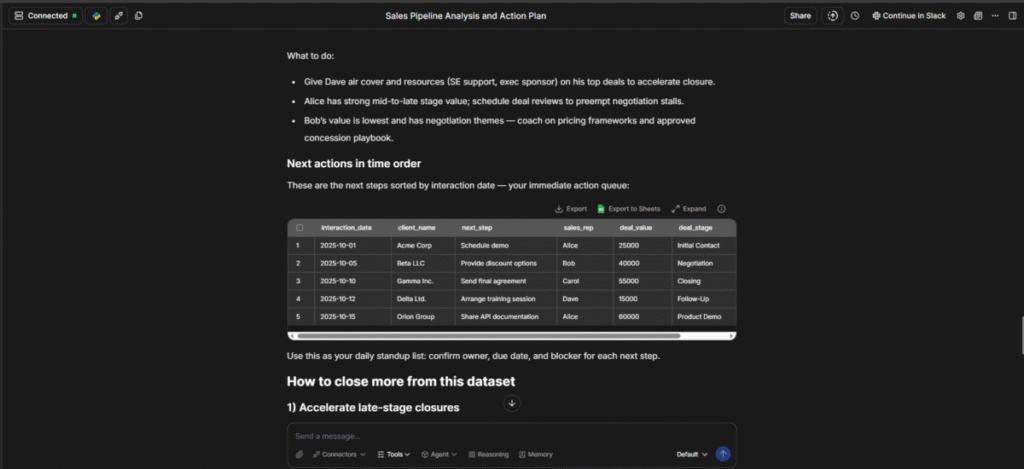
Task: Click Continue in Slack
Action: click(x=908, y=16)
